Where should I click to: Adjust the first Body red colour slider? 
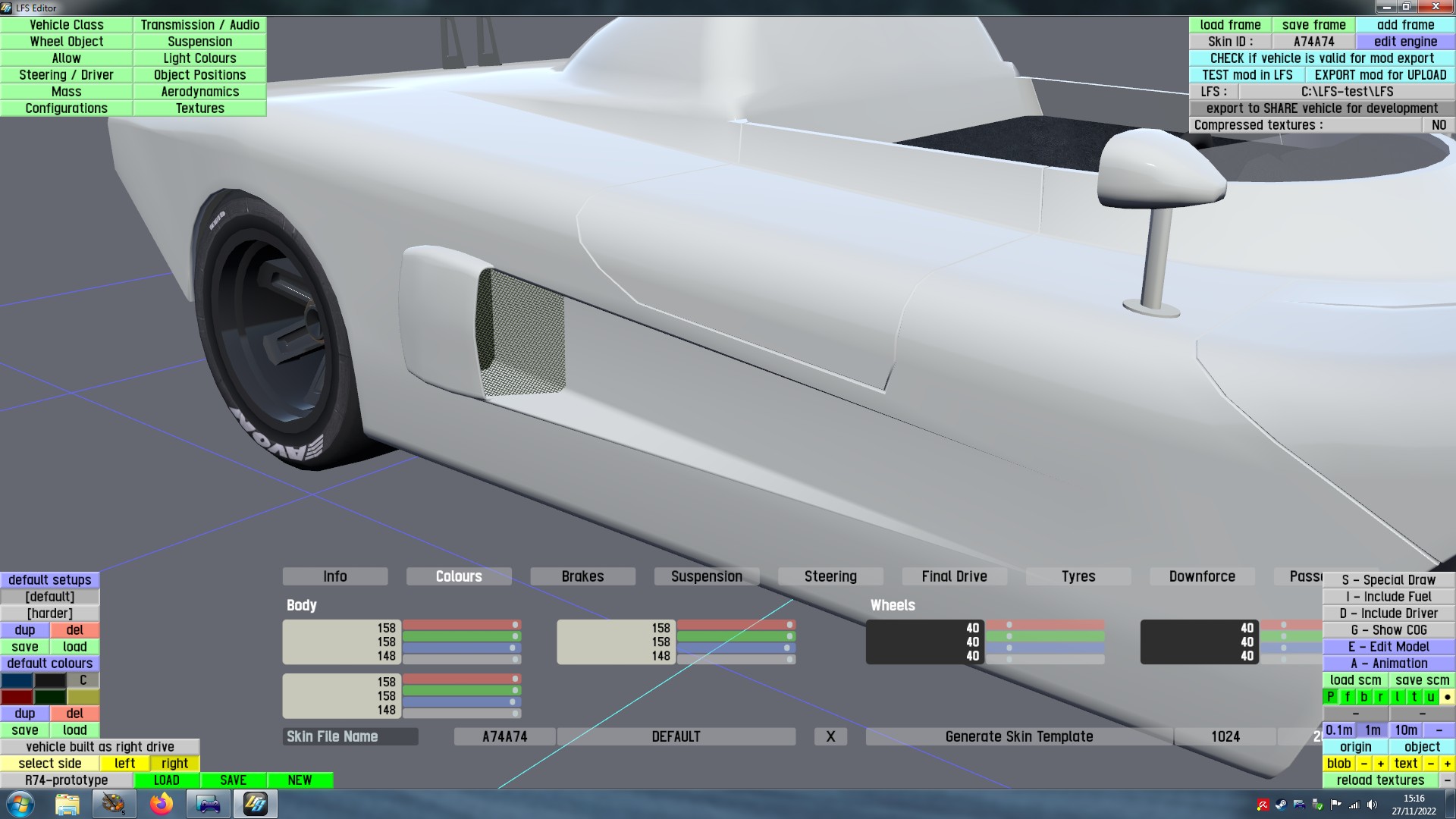[x=461, y=625]
